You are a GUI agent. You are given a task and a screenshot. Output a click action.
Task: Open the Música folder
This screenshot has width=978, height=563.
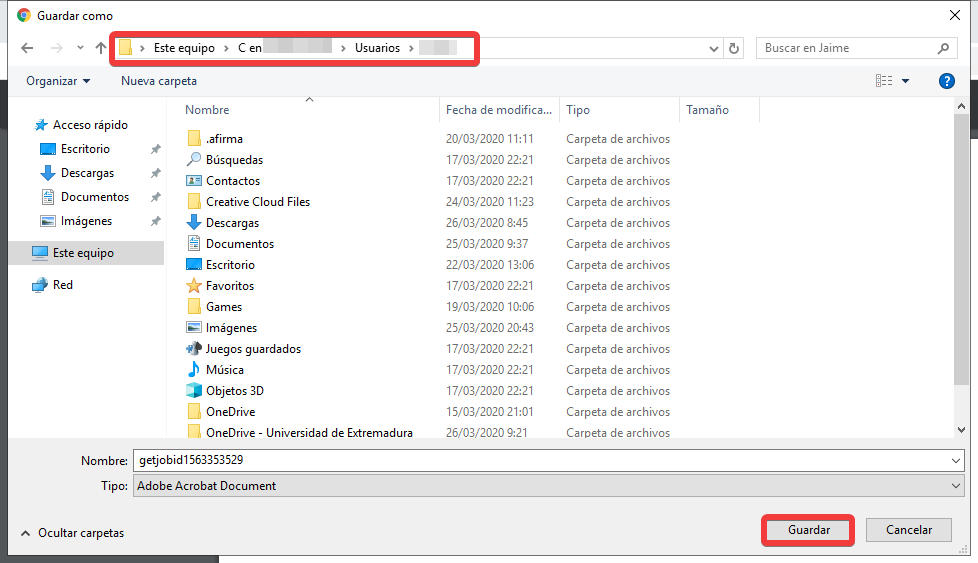pos(224,370)
